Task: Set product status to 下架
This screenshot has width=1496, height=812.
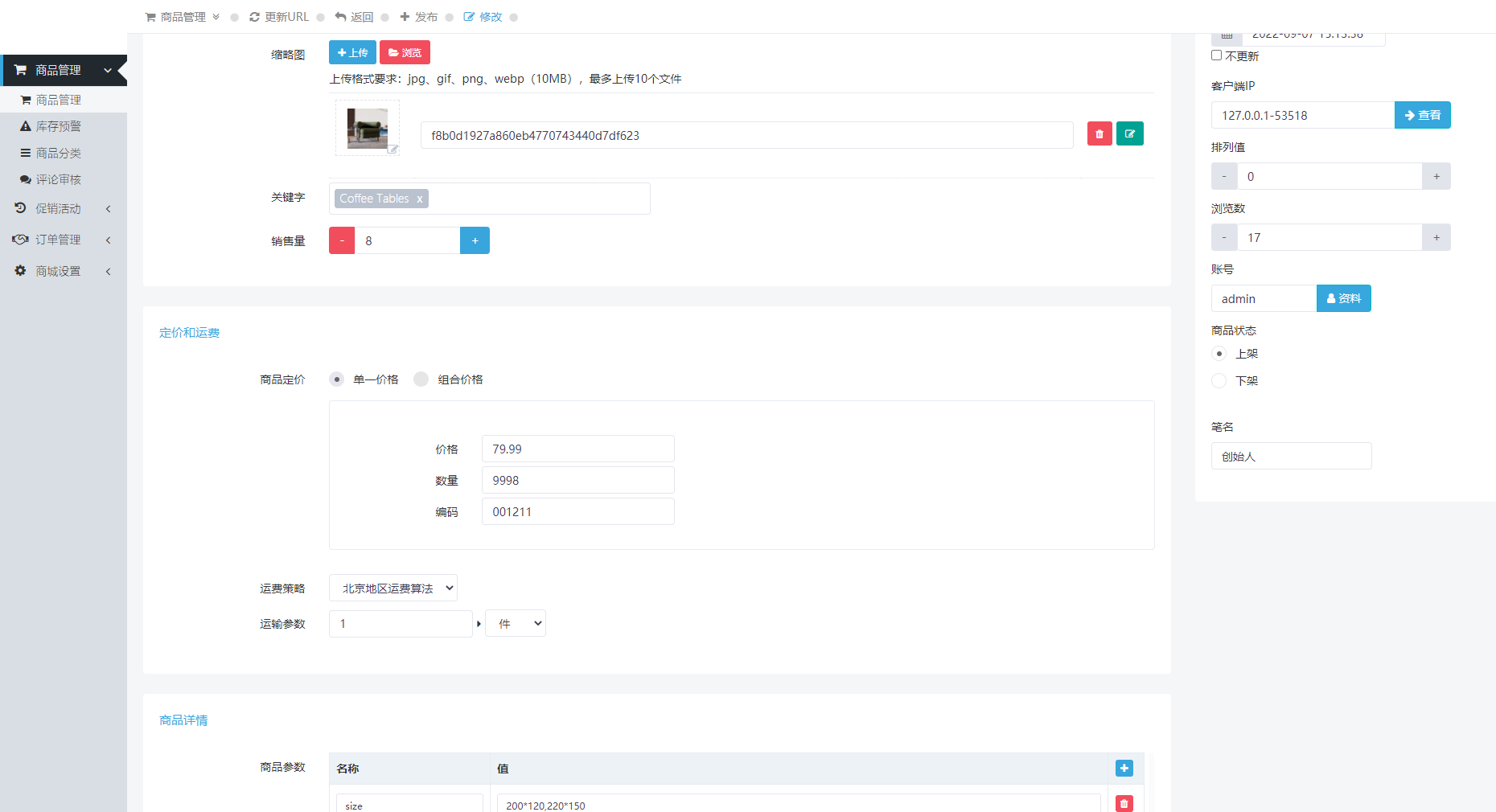Action: [x=1218, y=380]
